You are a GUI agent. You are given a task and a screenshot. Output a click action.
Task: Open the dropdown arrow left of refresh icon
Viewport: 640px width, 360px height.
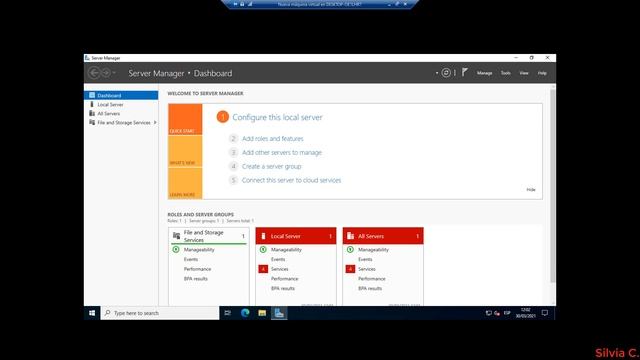point(437,73)
